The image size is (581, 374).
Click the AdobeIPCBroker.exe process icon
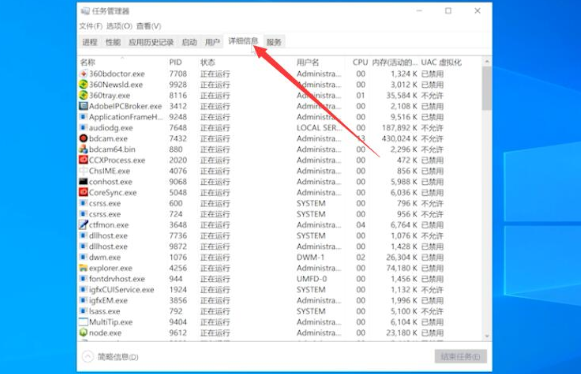pos(83,106)
